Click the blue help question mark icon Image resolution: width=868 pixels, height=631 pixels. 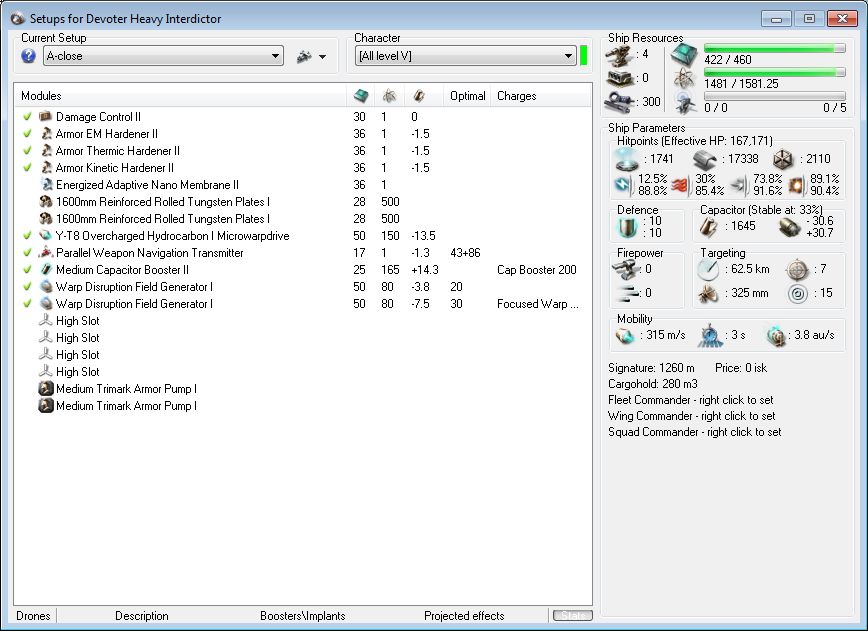click(x=28, y=56)
